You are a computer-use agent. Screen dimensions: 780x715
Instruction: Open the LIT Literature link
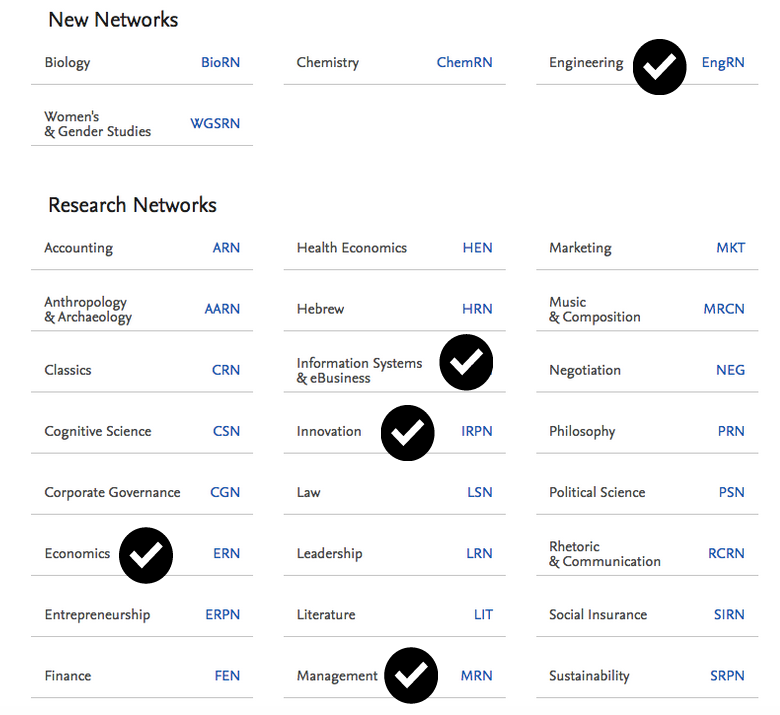[x=483, y=615]
